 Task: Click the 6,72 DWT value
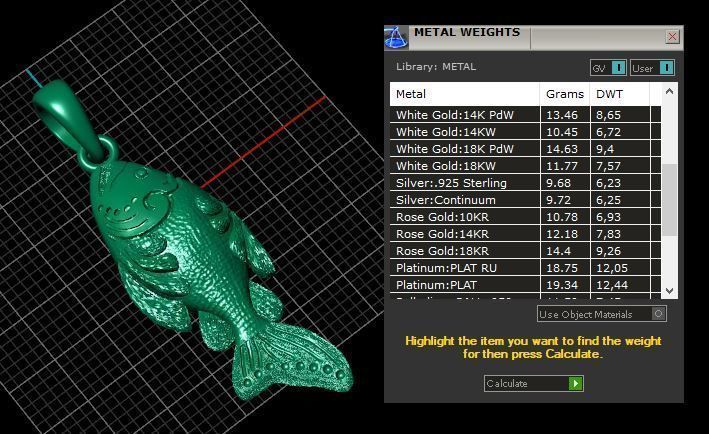click(608, 132)
